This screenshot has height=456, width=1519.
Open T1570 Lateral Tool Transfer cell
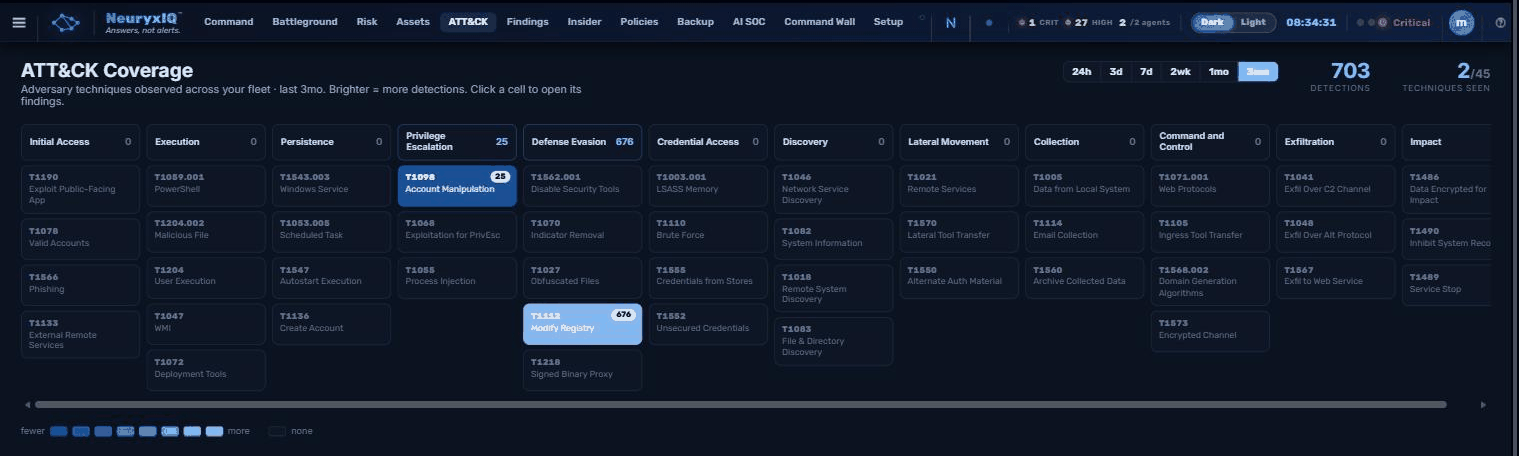959,232
